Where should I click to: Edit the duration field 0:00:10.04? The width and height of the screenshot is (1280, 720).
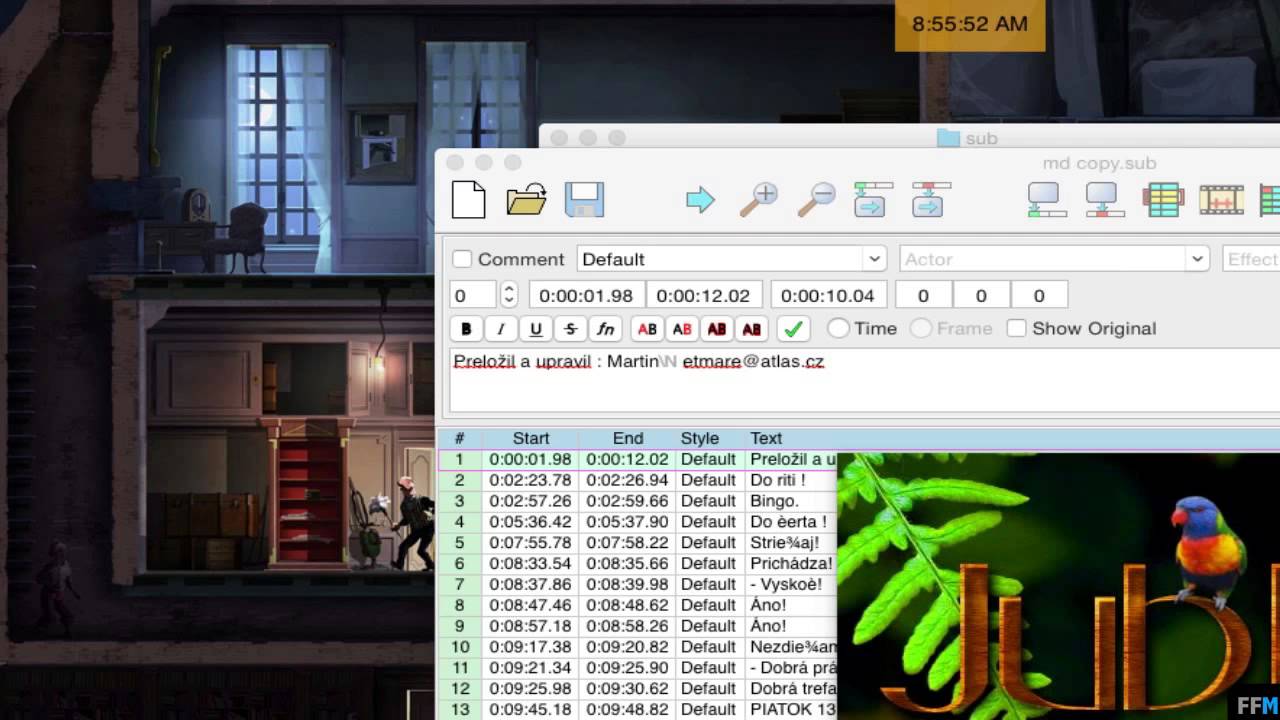click(x=827, y=295)
